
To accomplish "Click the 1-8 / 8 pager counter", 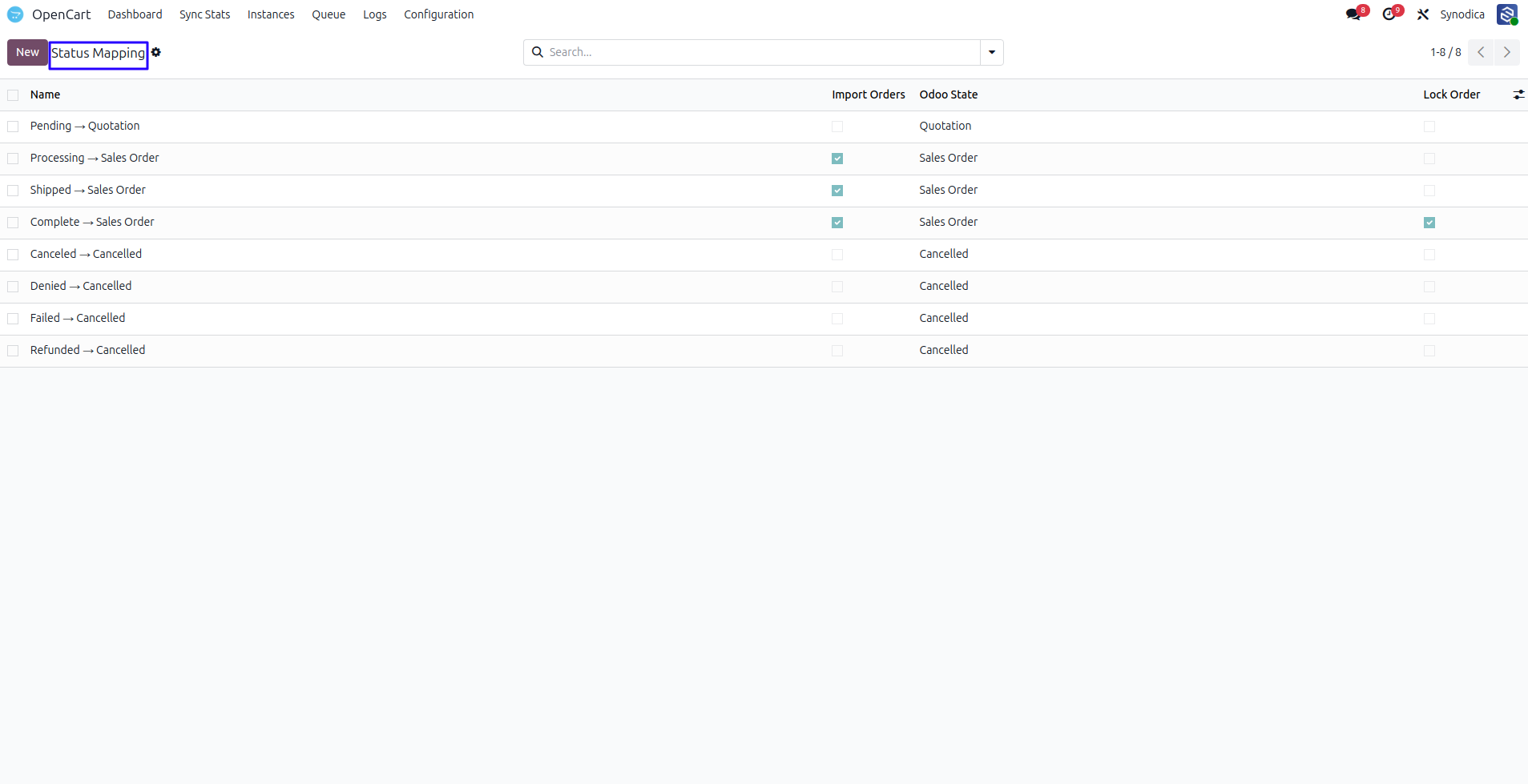I will click(x=1445, y=52).
